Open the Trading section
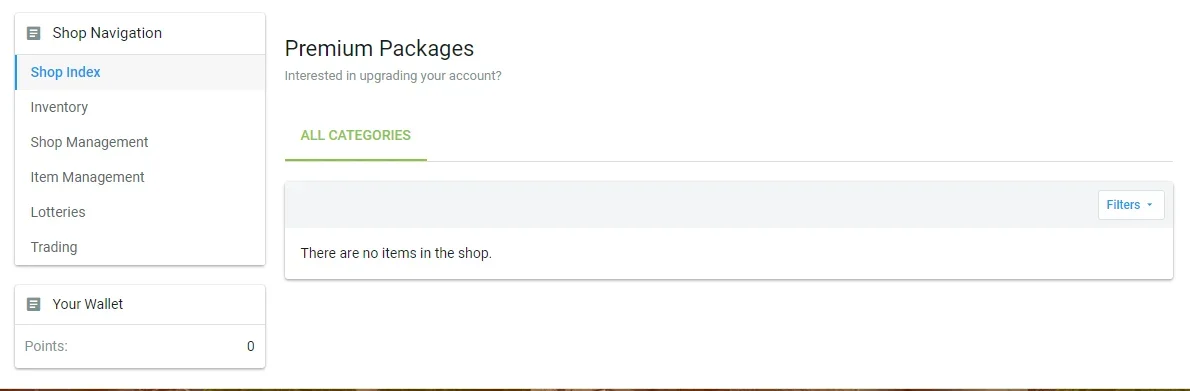 tap(140, 248)
